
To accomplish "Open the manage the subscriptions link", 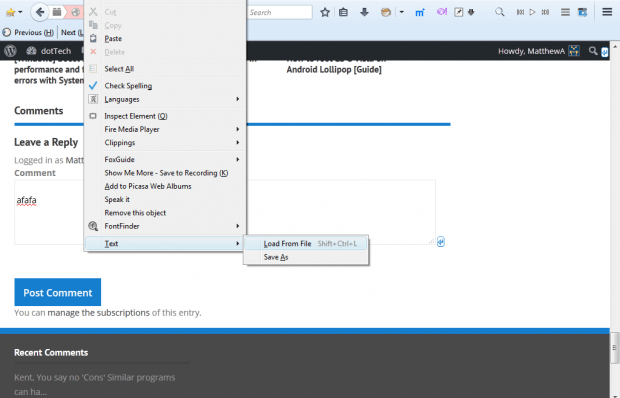I will point(98,313).
